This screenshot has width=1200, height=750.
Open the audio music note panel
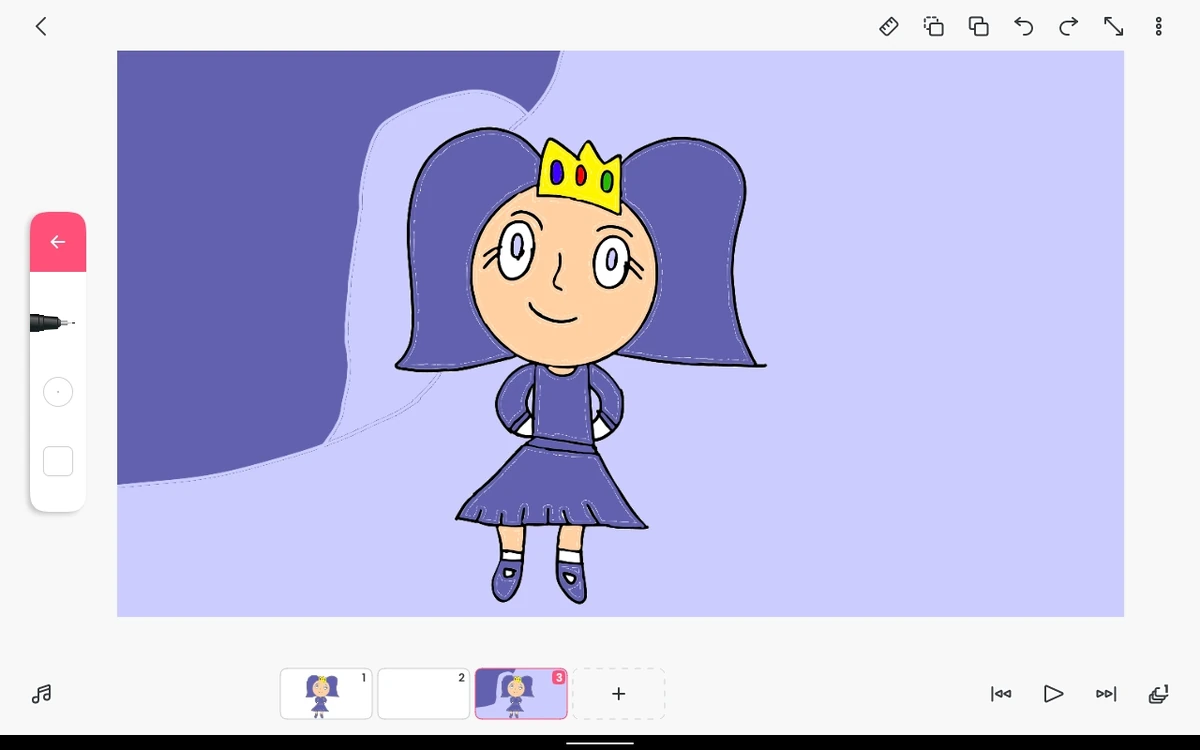(x=41, y=693)
